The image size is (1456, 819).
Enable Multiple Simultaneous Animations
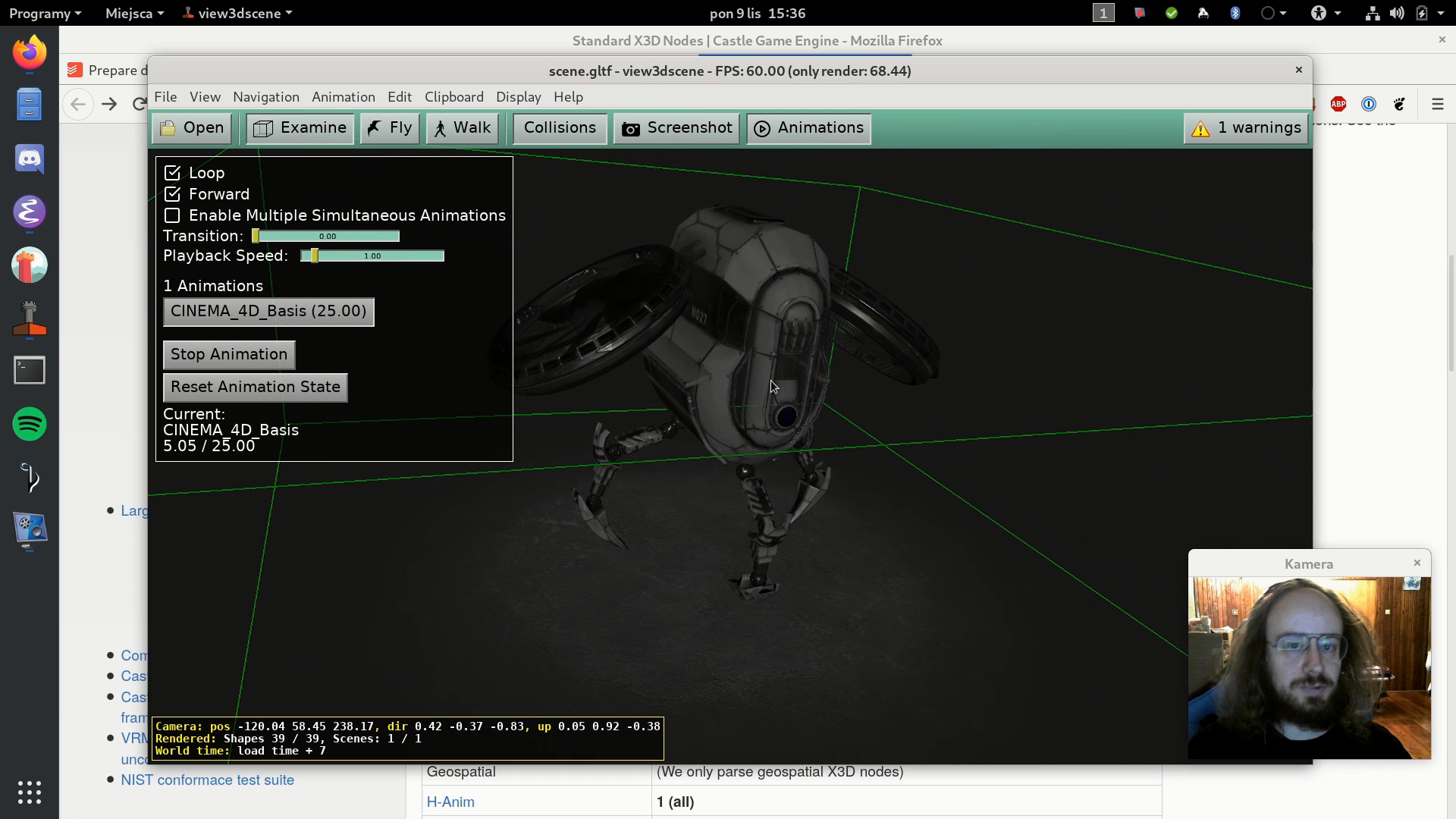coord(172,215)
